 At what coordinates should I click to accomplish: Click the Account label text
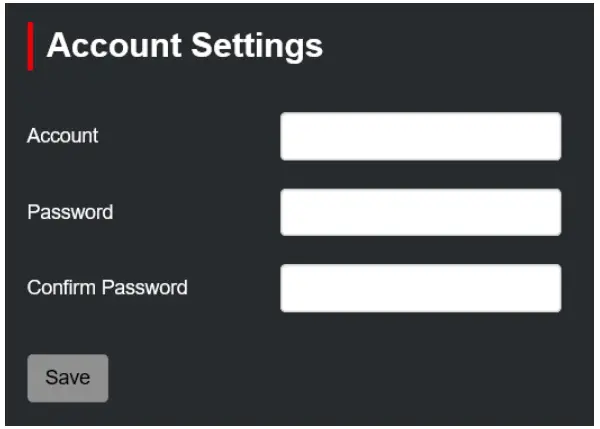coord(63,136)
